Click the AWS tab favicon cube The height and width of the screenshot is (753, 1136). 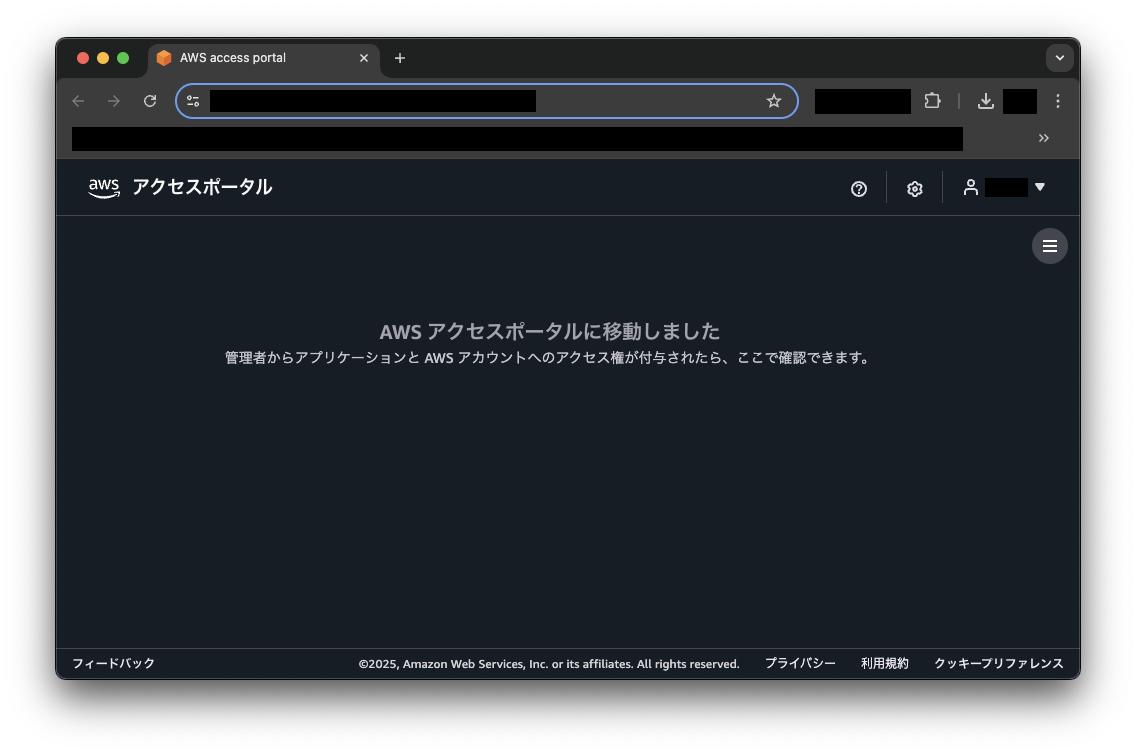click(164, 58)
